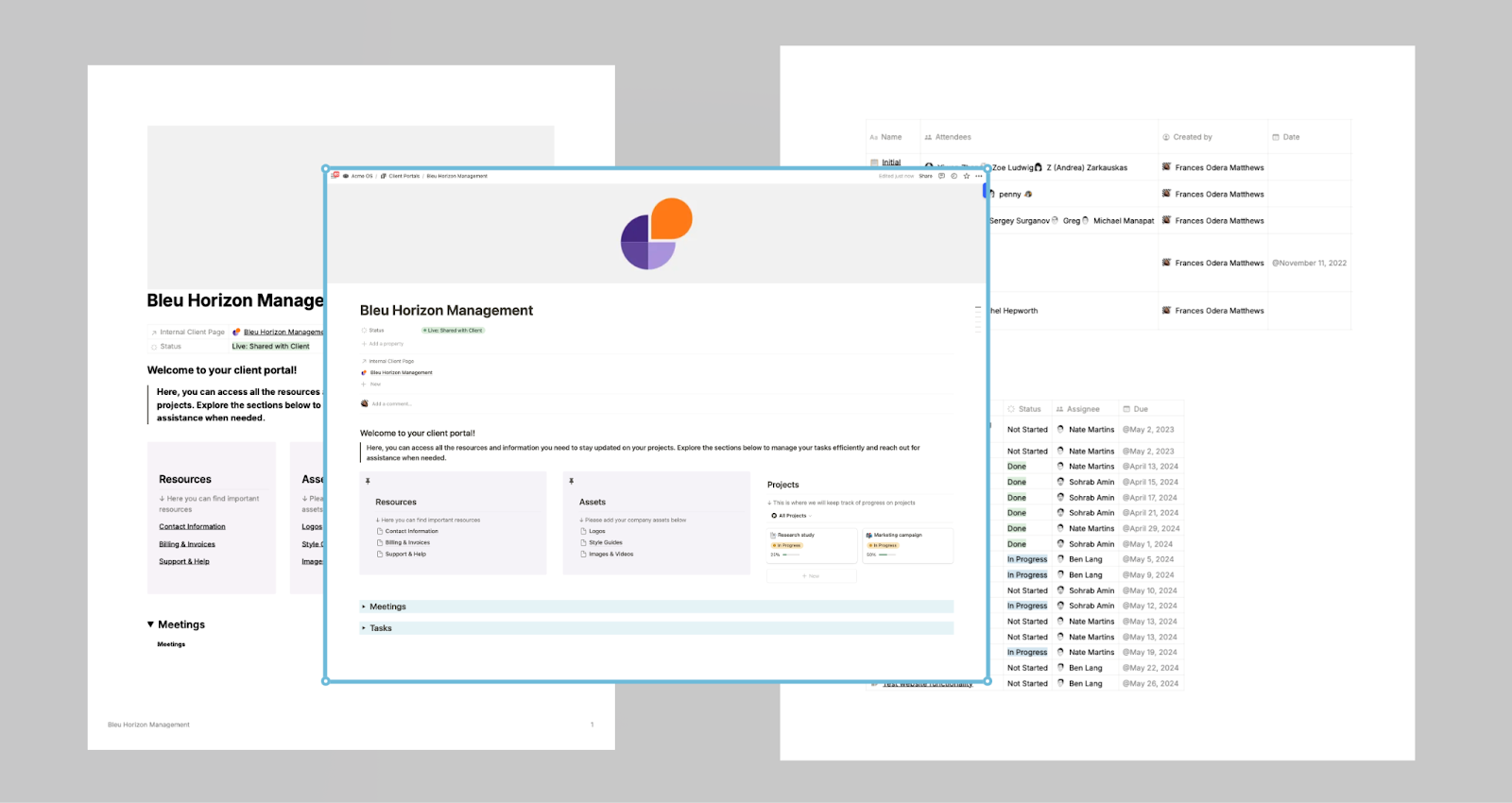Click the Share button
Screen dimensions: 1512x803
coord(925,176)
